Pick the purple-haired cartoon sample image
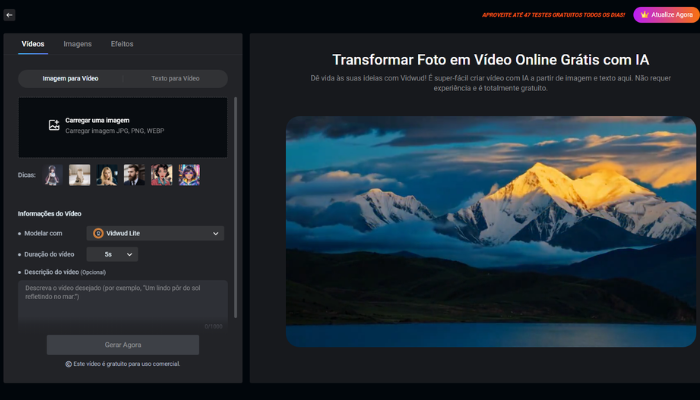The height and width of the screenshot is (400, 700). click(189, 175)
